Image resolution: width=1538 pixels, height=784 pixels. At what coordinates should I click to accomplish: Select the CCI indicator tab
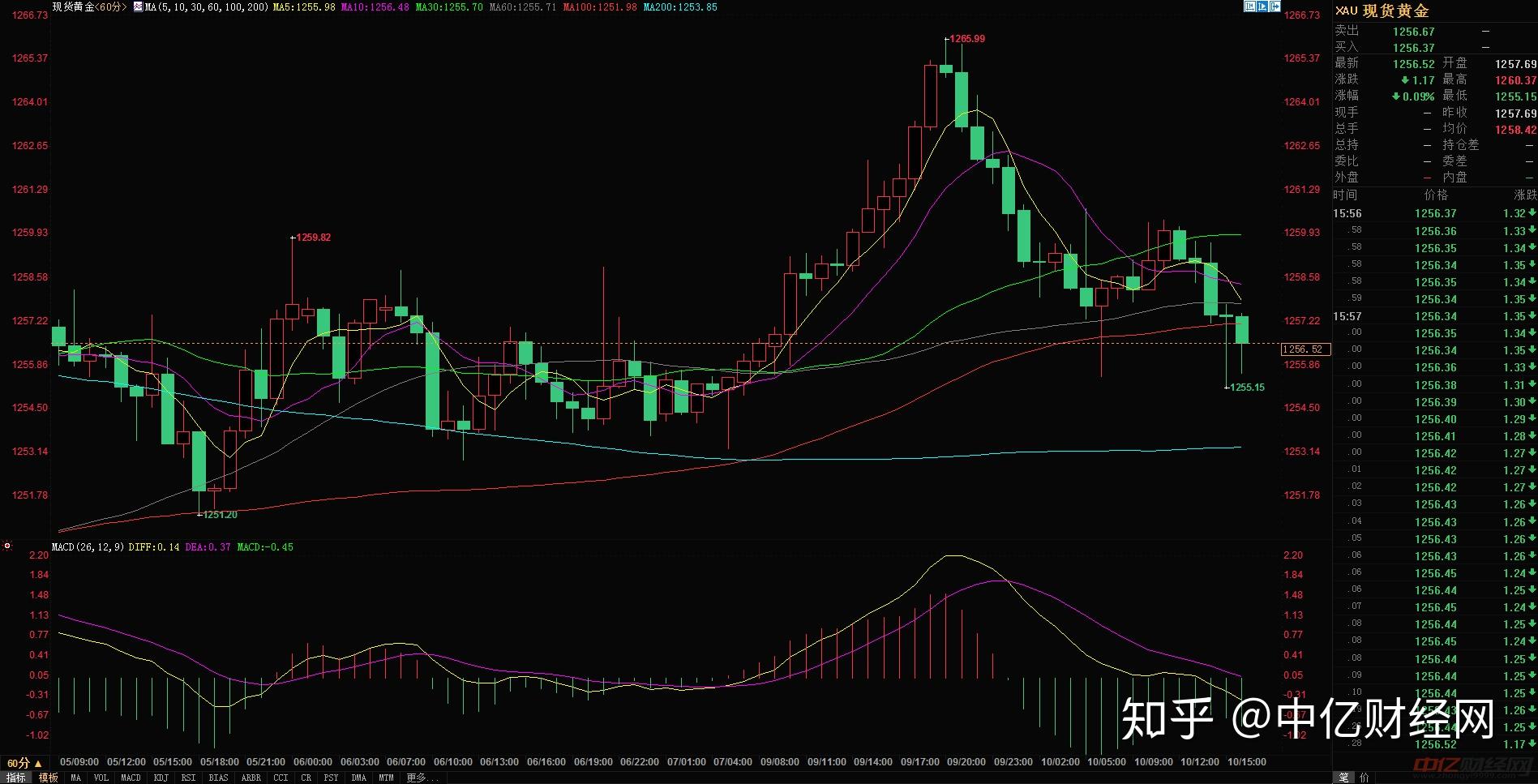click(x=281, y=778)
